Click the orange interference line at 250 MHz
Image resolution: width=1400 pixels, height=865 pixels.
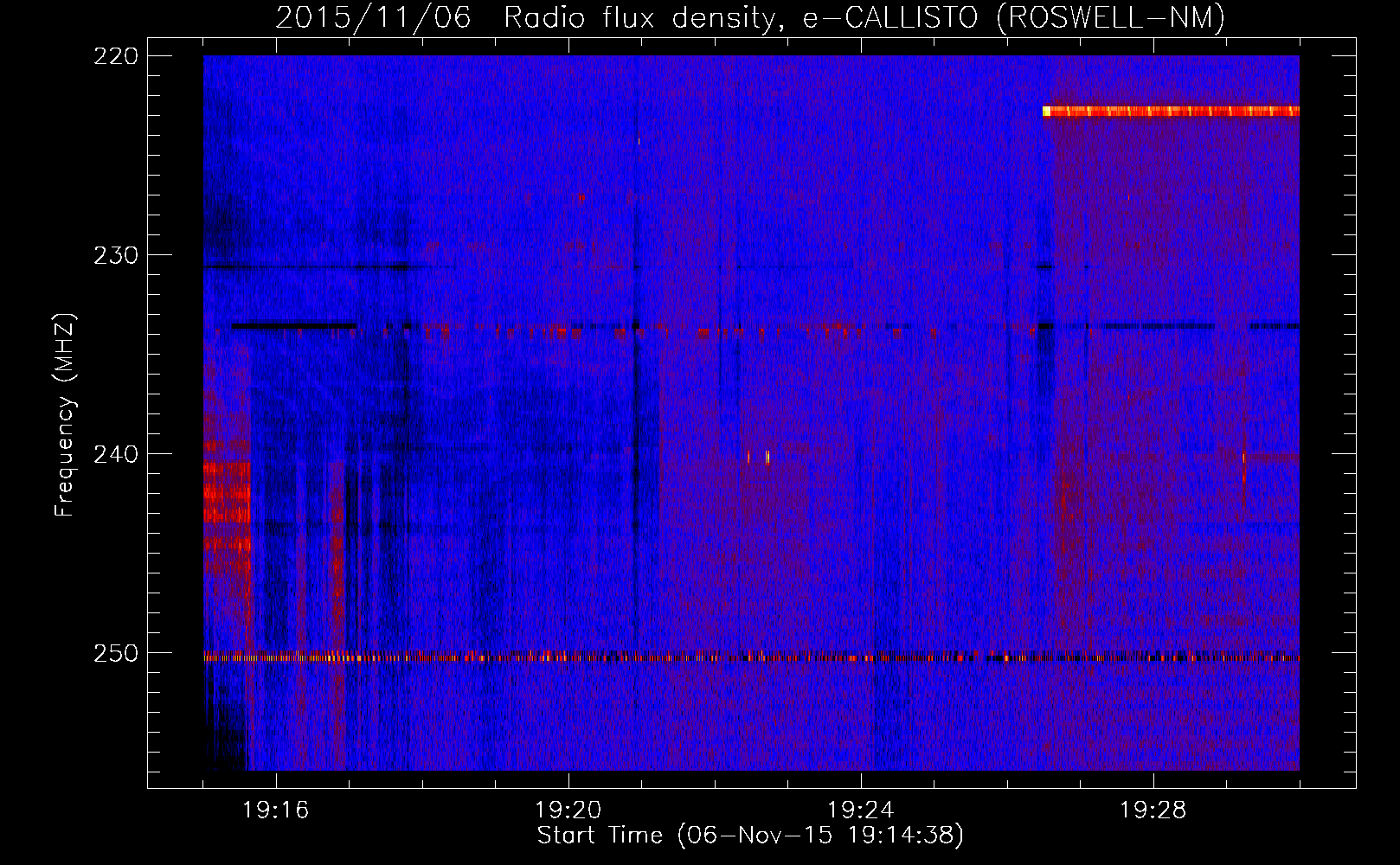[751, 657]
